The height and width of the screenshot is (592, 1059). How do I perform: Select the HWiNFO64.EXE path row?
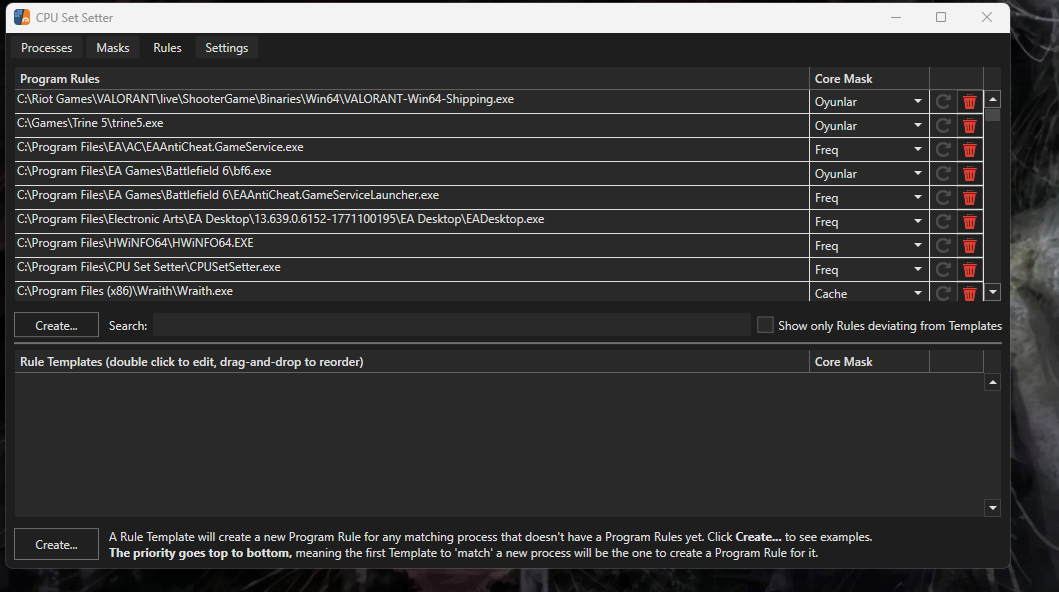411,246
